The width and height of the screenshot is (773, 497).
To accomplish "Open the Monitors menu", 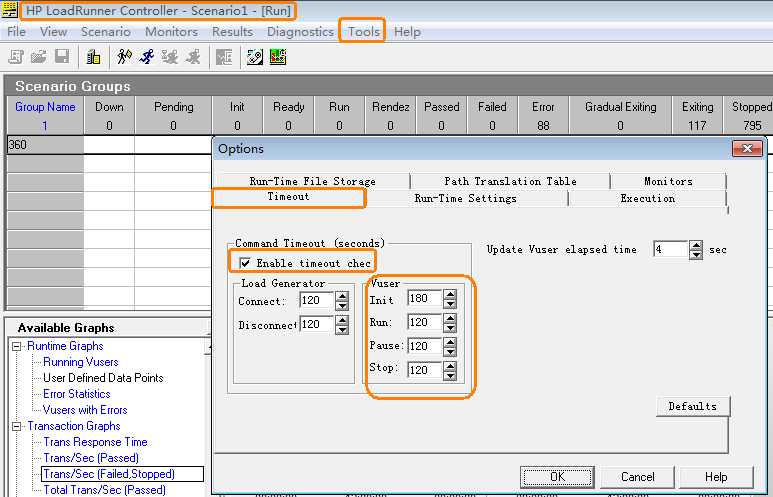I will 171,32.
